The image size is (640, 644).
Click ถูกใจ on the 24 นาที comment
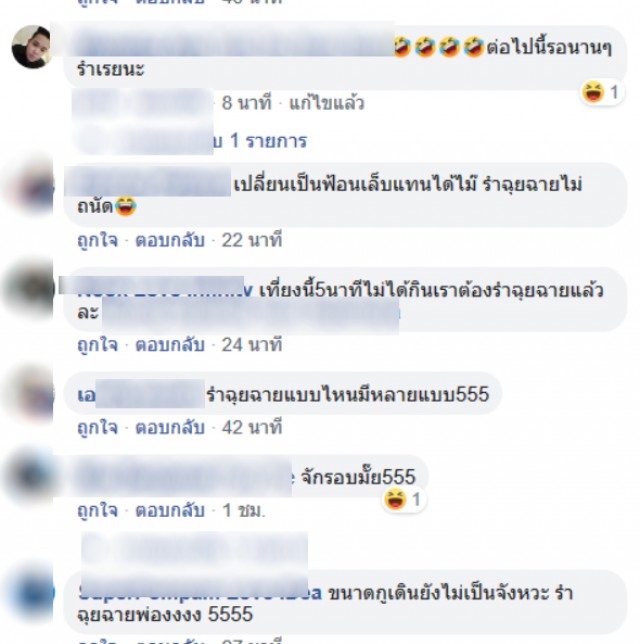97,345
